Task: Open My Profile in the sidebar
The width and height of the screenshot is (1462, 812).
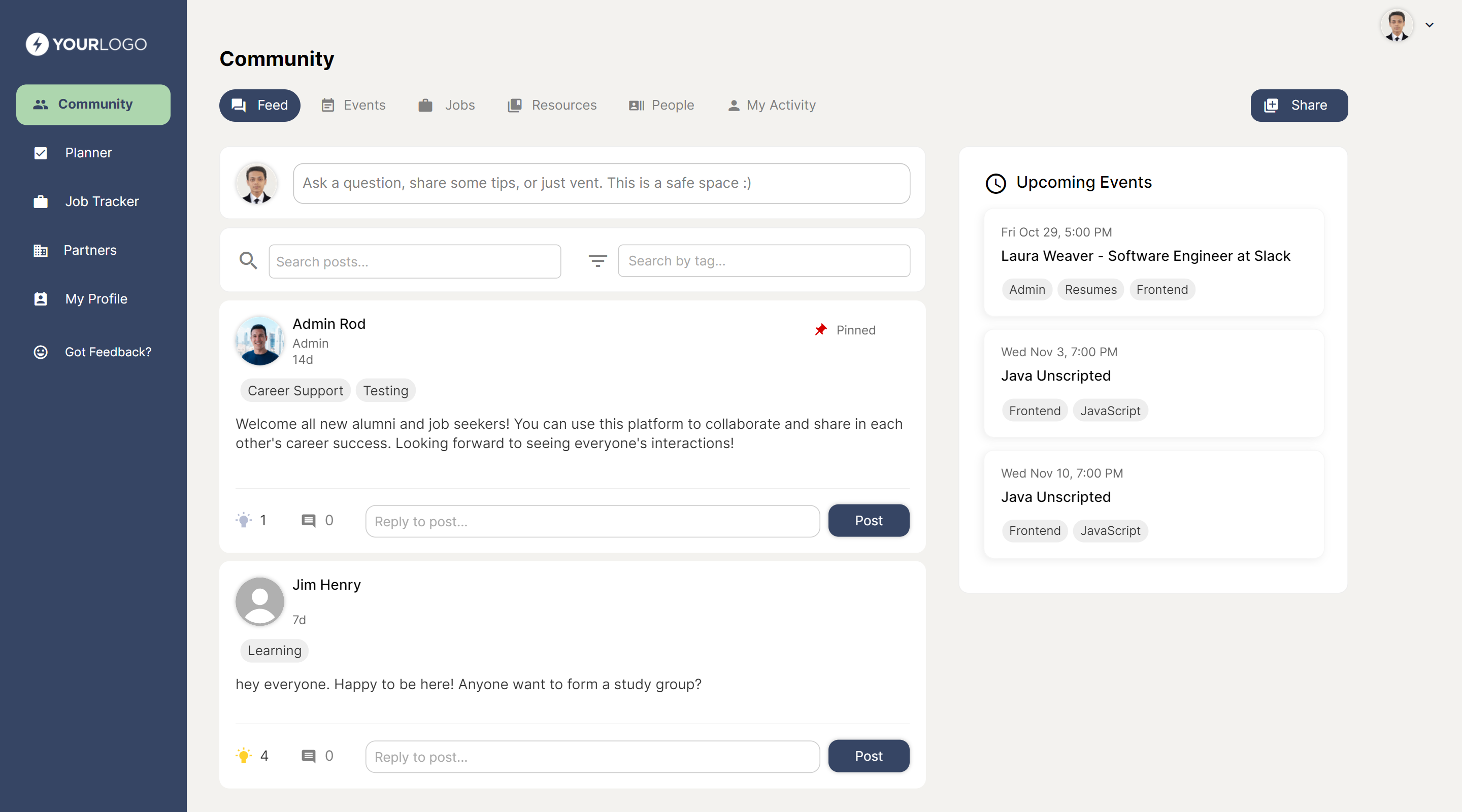Action: click(x=93, y=299)
